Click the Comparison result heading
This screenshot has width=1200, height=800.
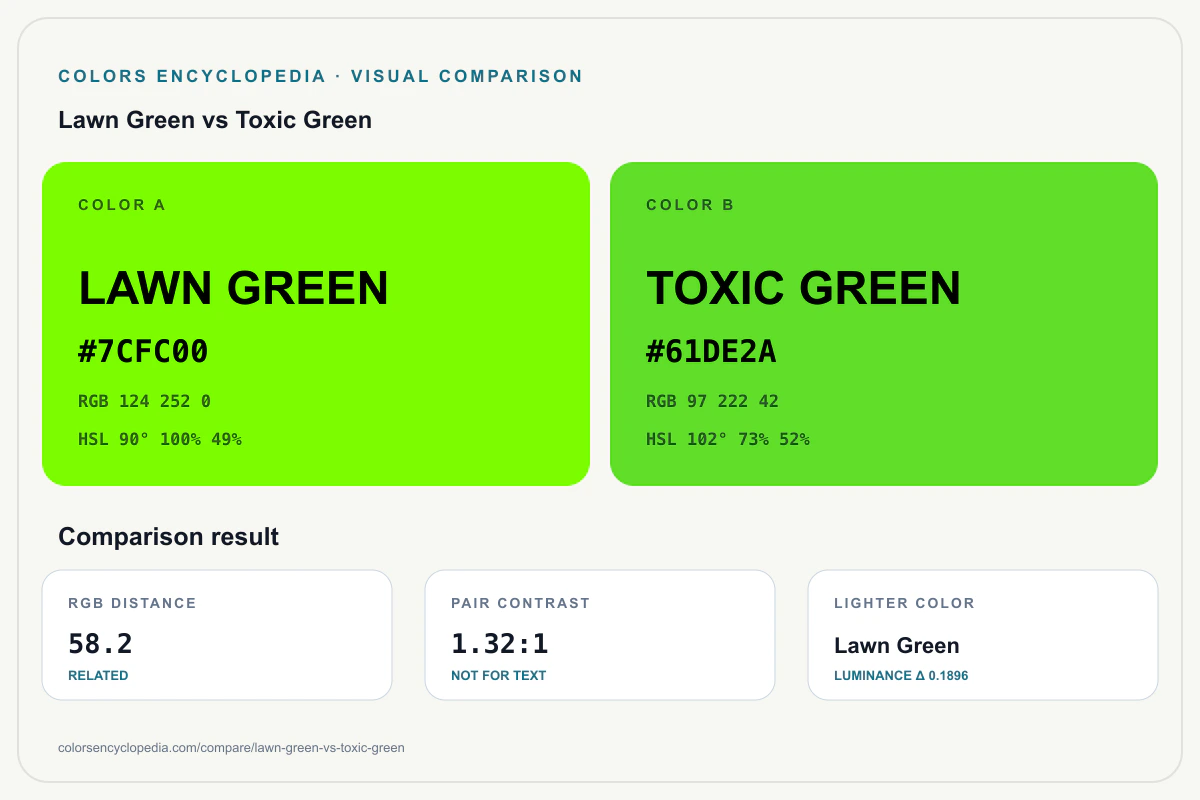169,537
